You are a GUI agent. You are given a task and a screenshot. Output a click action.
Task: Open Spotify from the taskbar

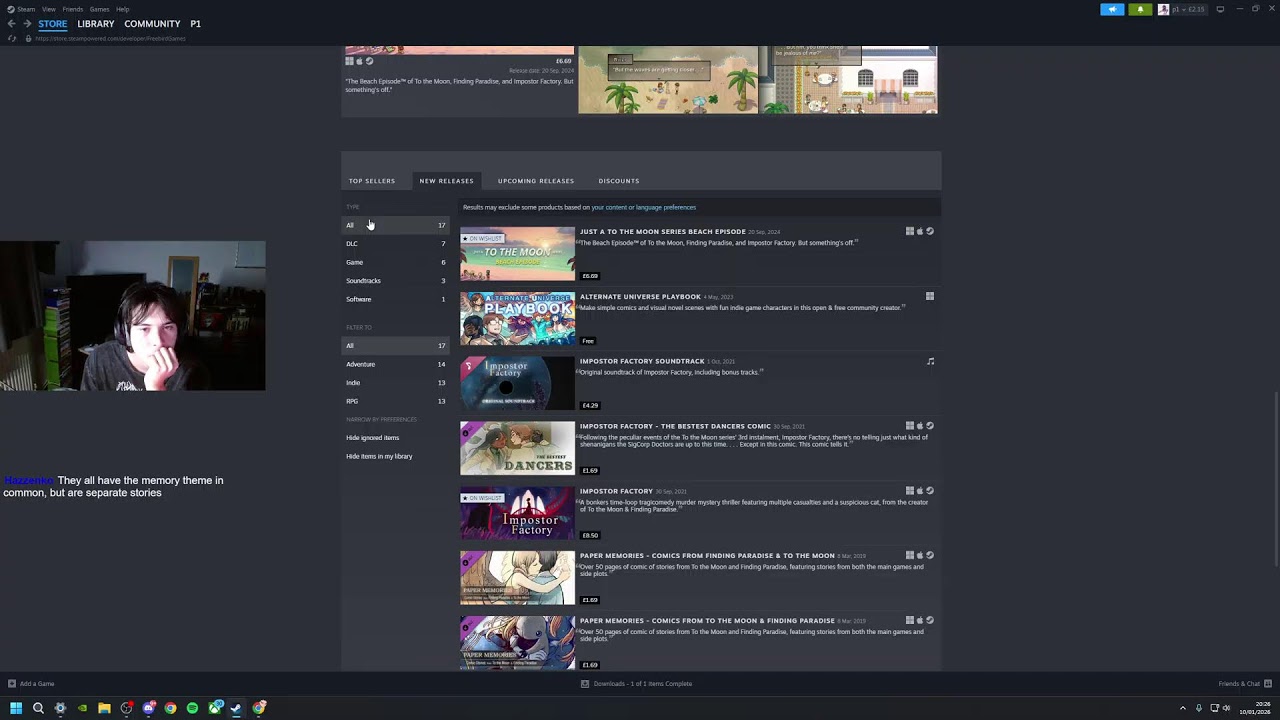pos(192,708)
